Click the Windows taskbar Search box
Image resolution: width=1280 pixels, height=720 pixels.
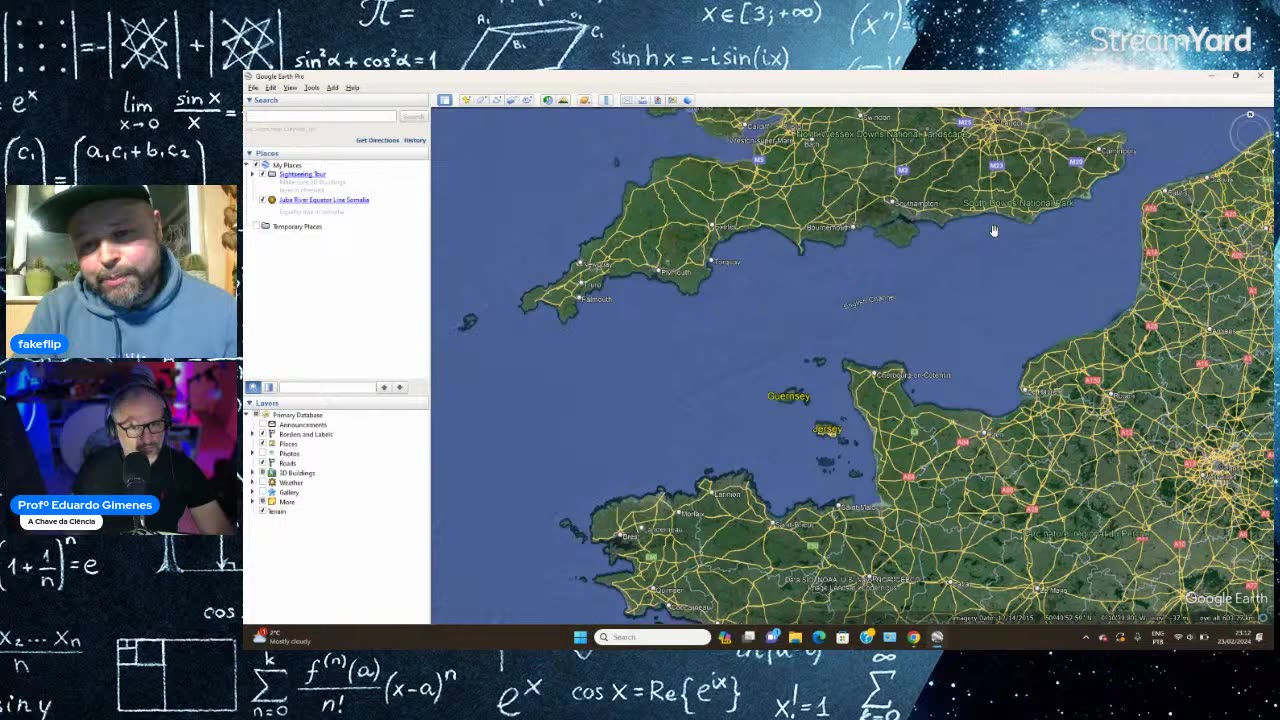653,637
